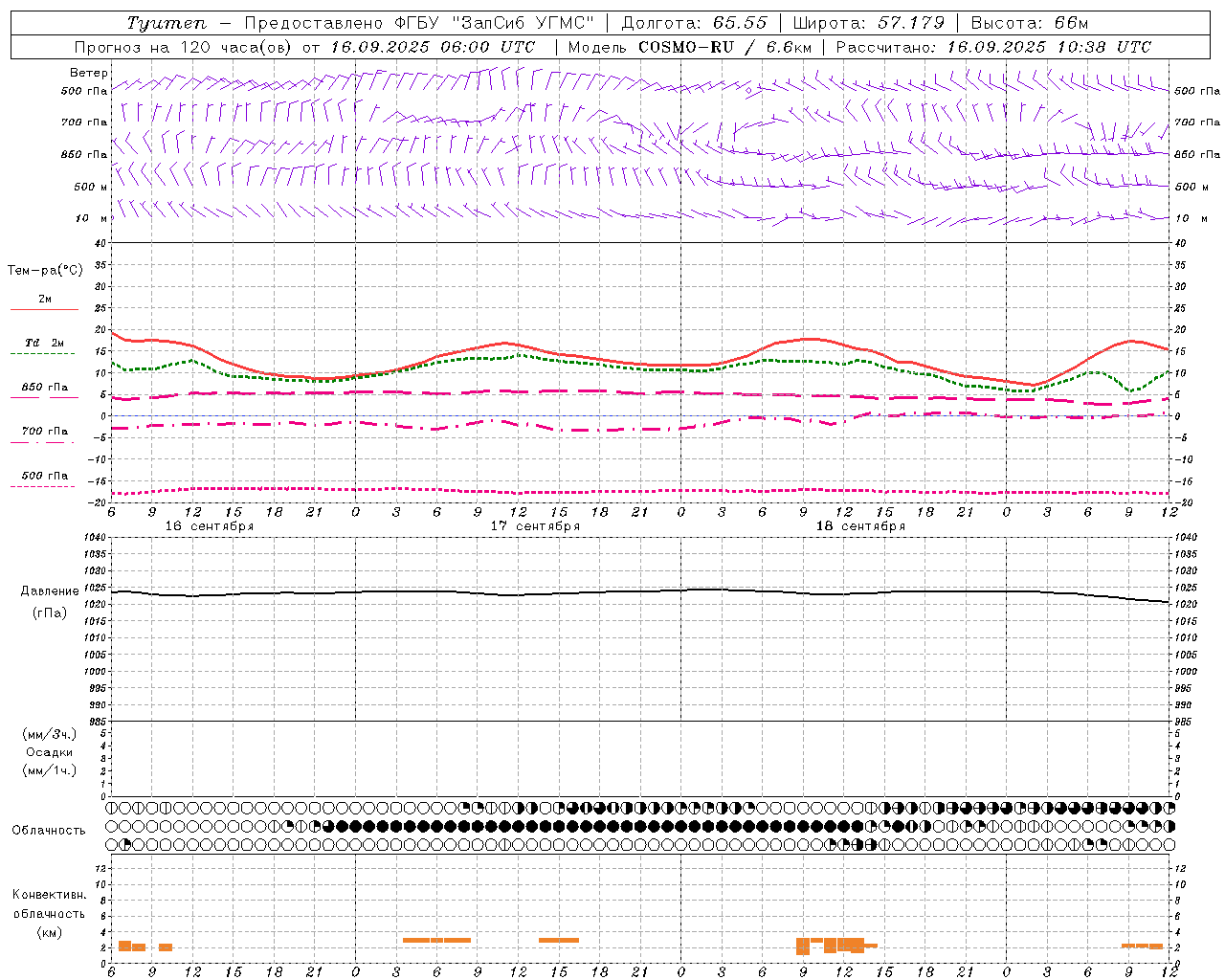Screen dimensions: 1225x980
Task: Click the "Высота: 66м" header field
Action: [x=1030, y=23]
